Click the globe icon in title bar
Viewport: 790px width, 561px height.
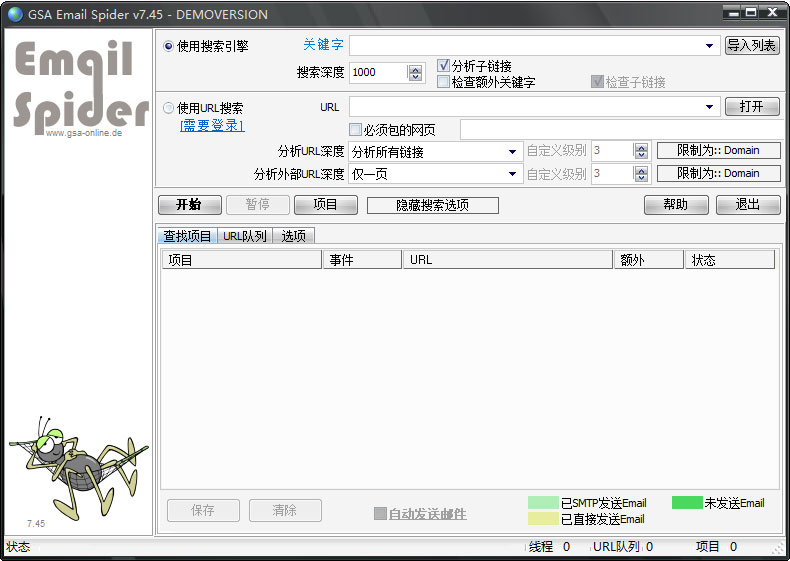[15, 14]
